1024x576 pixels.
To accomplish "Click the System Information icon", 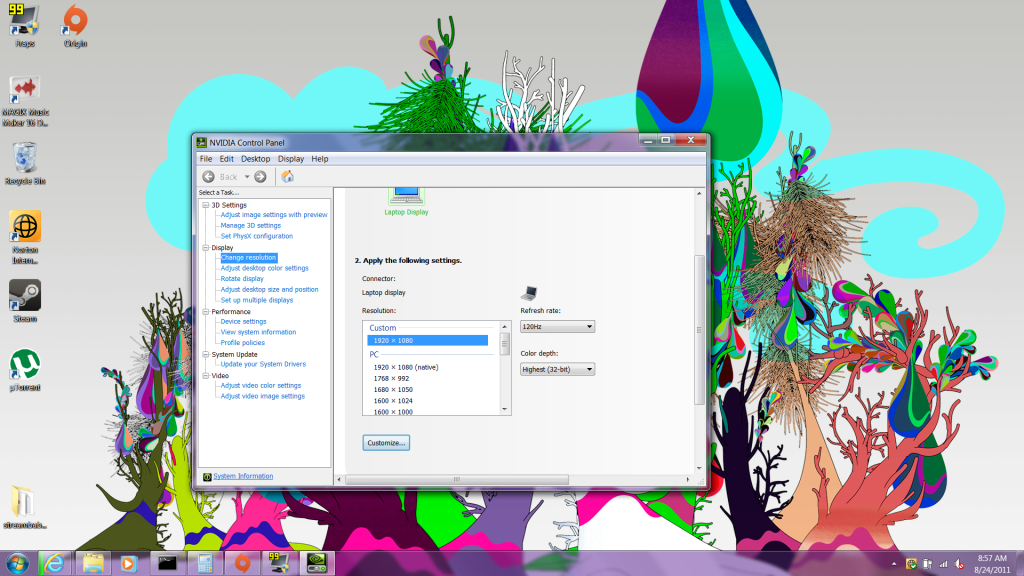I will 207,477.
